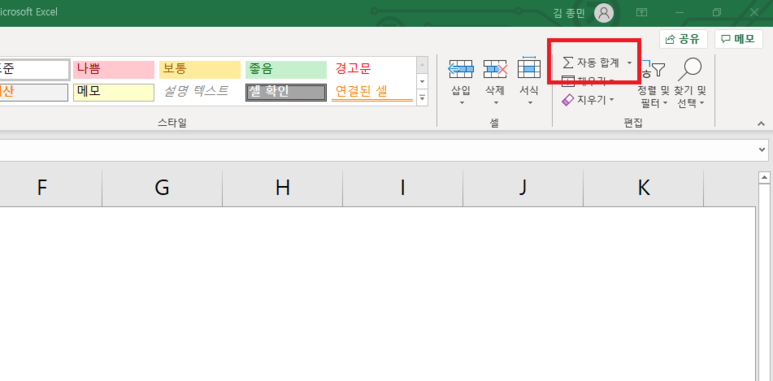This screenshot has width=773, height=381.
Task: Select column I header
Action: coord(403,188)
